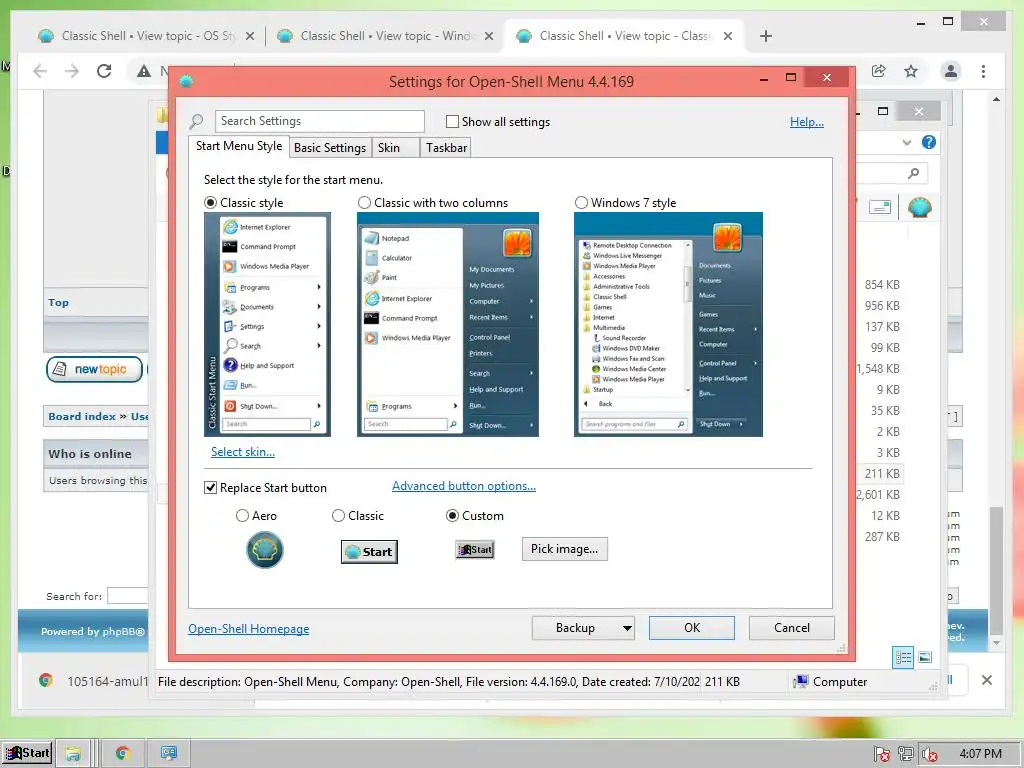Click the Windows 7 style preview image
The image size is (1024, 768).
tap(668, 325)
